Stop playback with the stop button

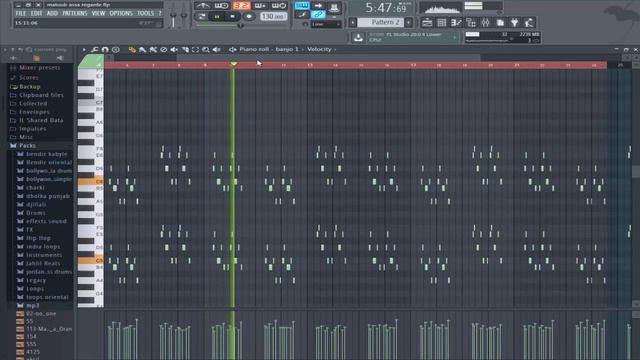pos(232,16)
